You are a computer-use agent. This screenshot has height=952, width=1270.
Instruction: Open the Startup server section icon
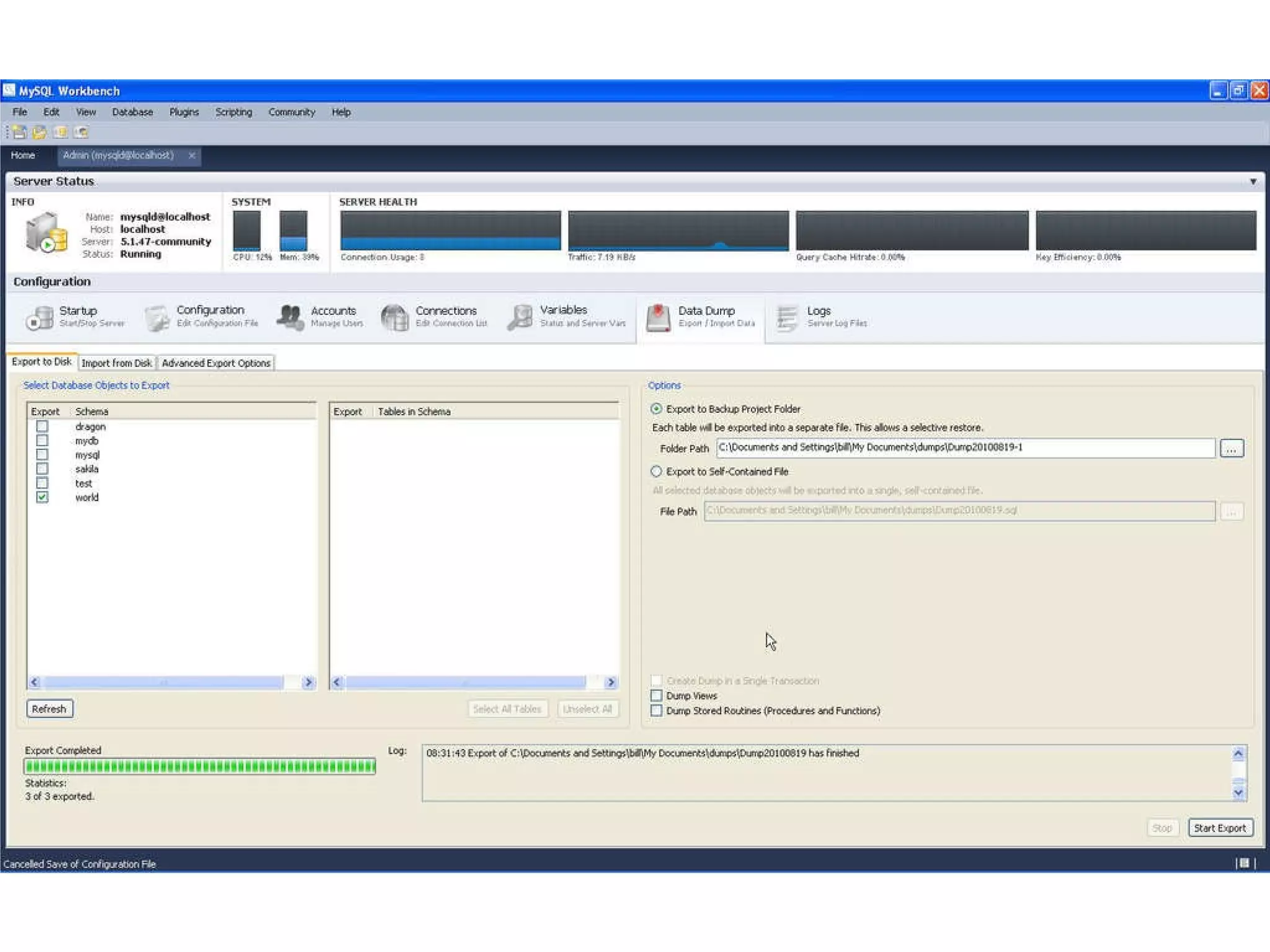[39, 317]
